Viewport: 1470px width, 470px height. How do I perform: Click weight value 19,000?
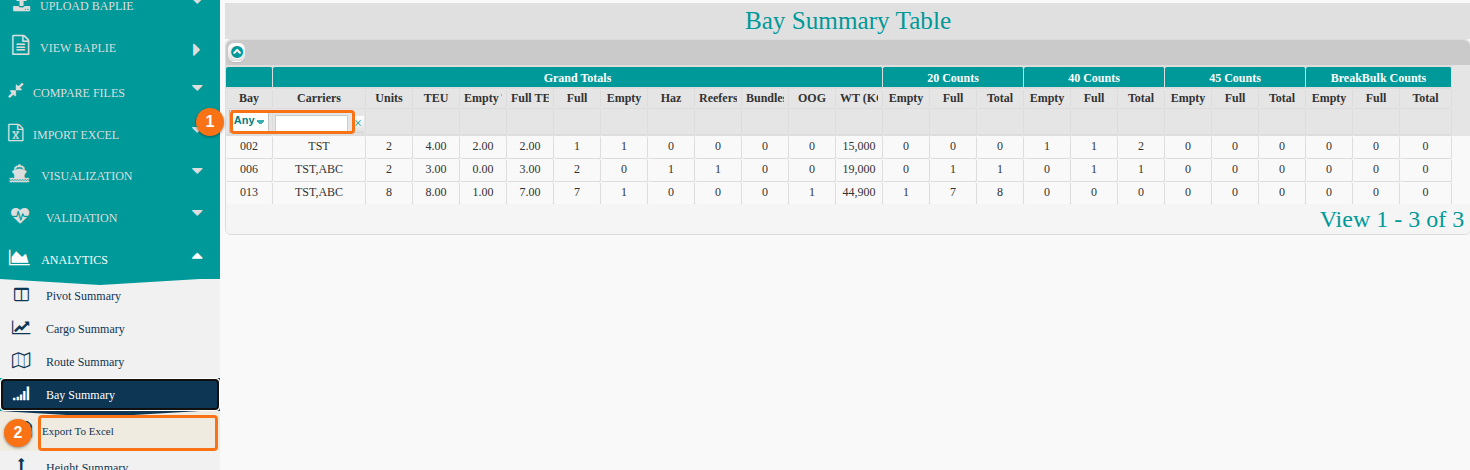coord(859,169)
